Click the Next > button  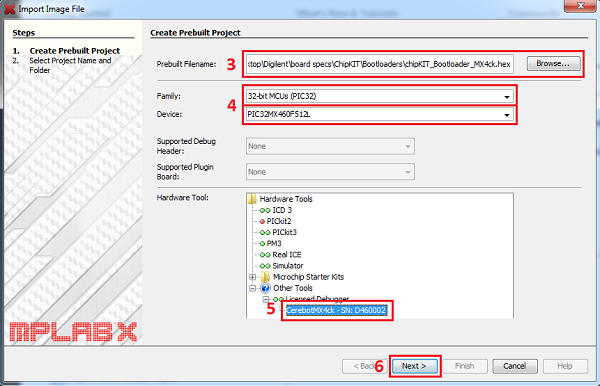(414, 366)
